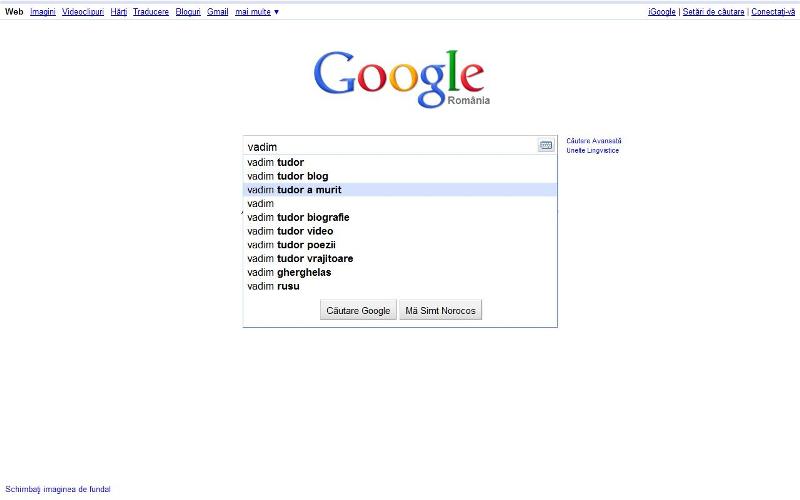This screenshot has width=800, height=500.
Task: Select 'vadim tudor' suggestion
Action: (x=276, y=162)
